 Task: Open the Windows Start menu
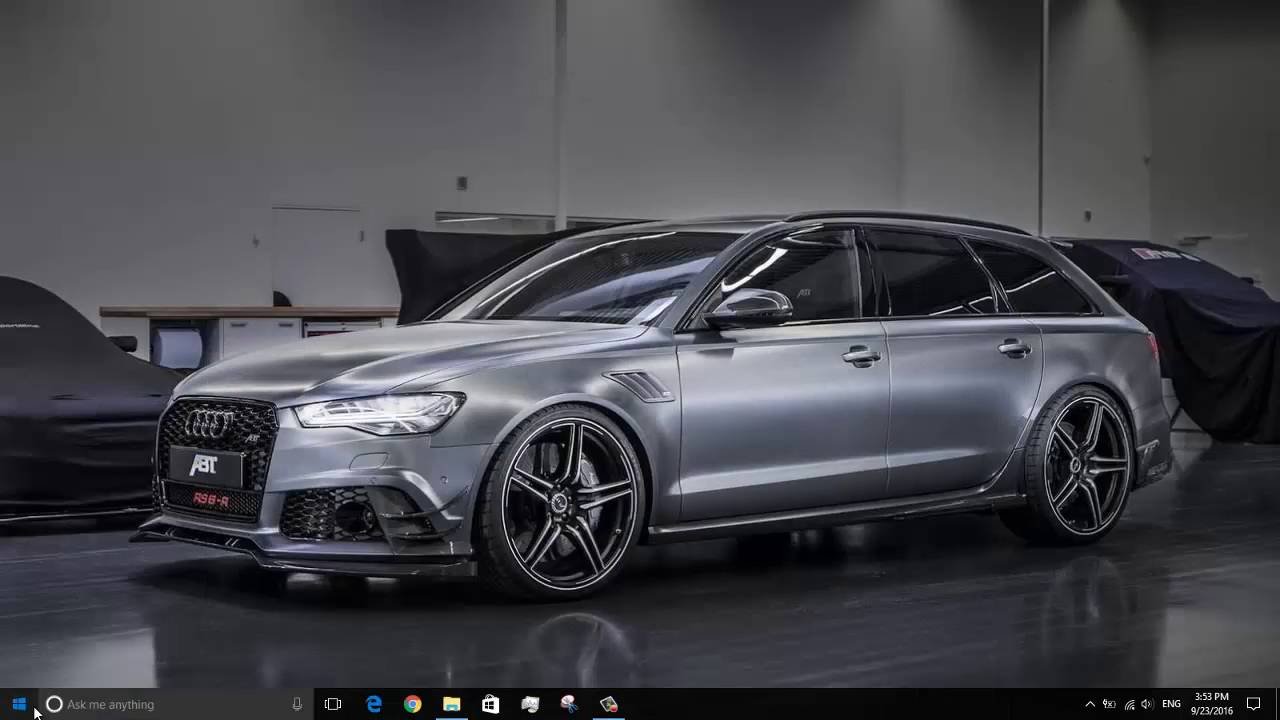[19, 704]
